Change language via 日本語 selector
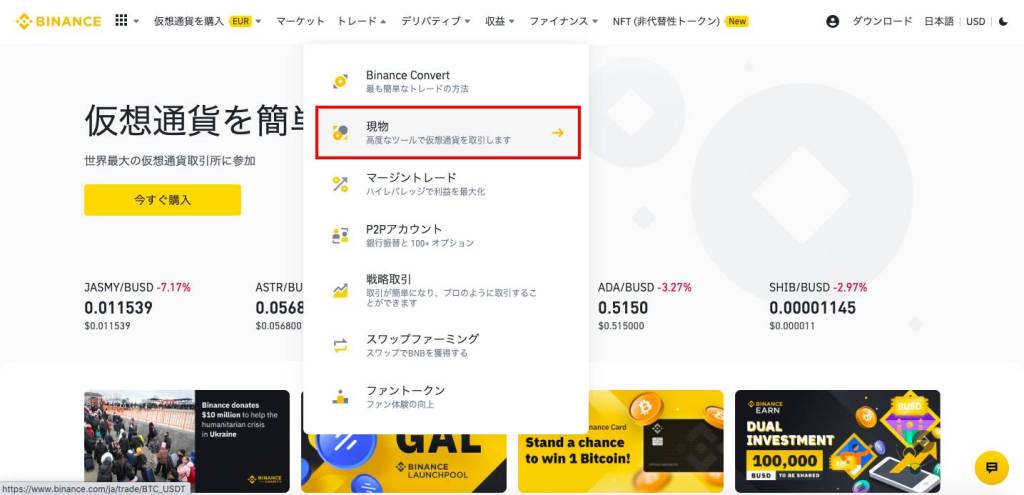The height and width of the screenshot is (495, 1024). tap(938, 21)
